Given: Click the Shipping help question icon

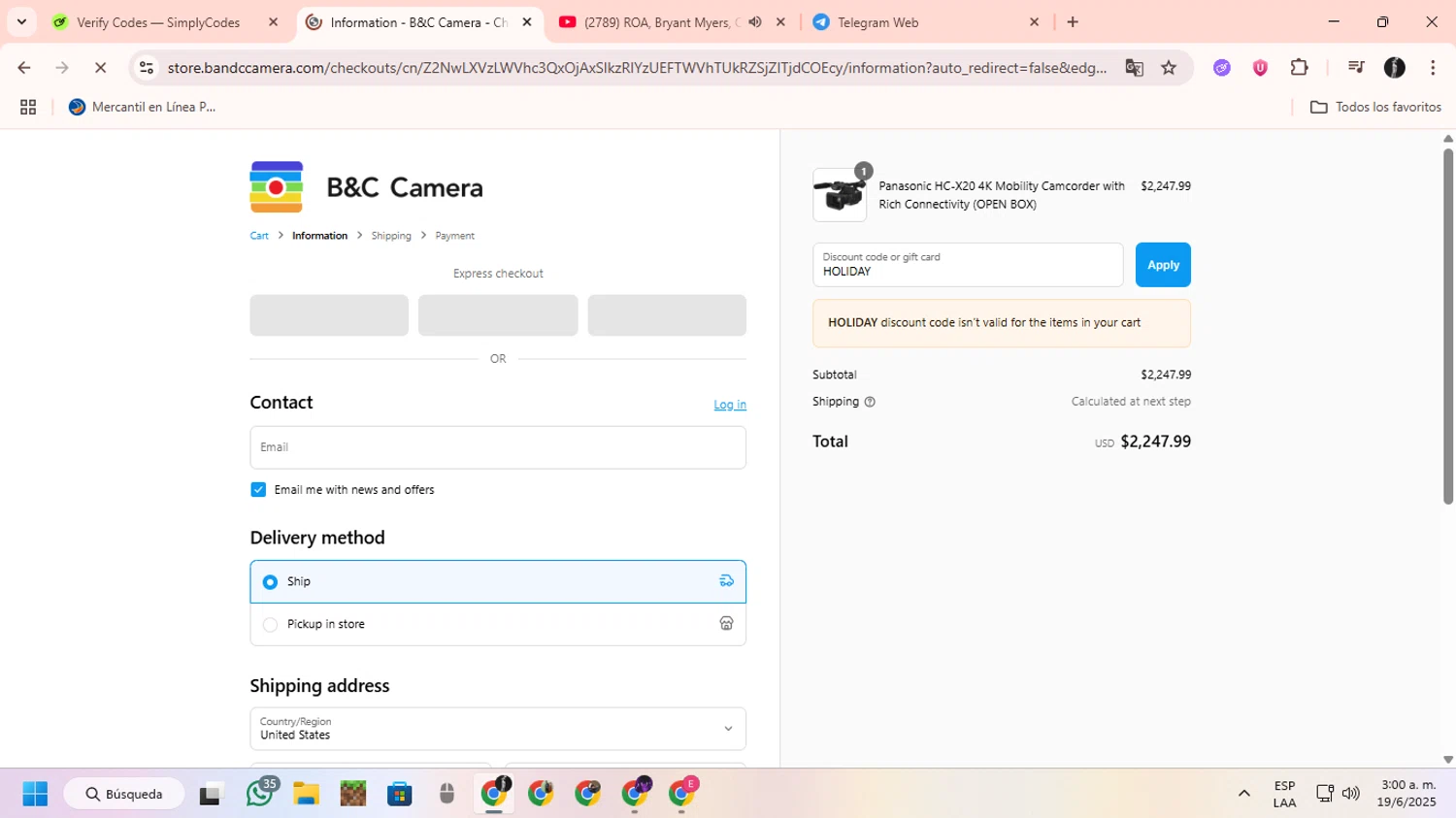Looking at the screenshot, I should (x=870, y=402).
